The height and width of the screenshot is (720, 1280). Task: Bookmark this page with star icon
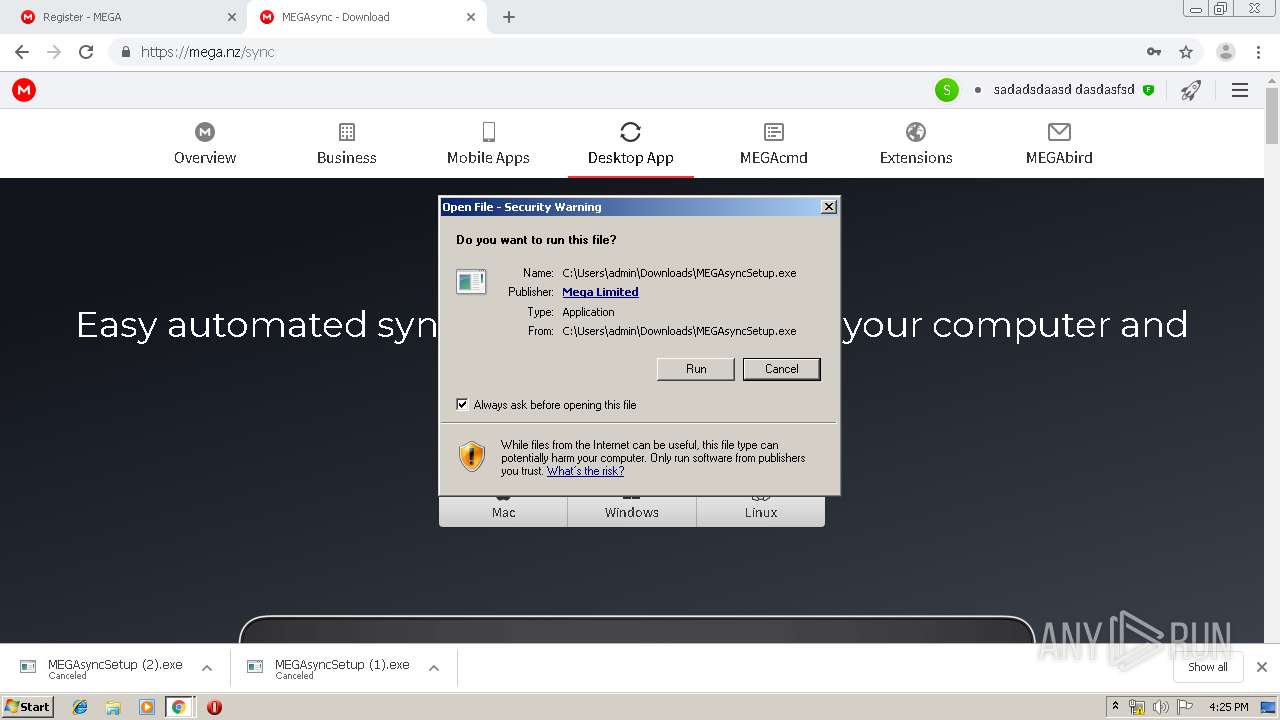click(x=1186, y=52)
